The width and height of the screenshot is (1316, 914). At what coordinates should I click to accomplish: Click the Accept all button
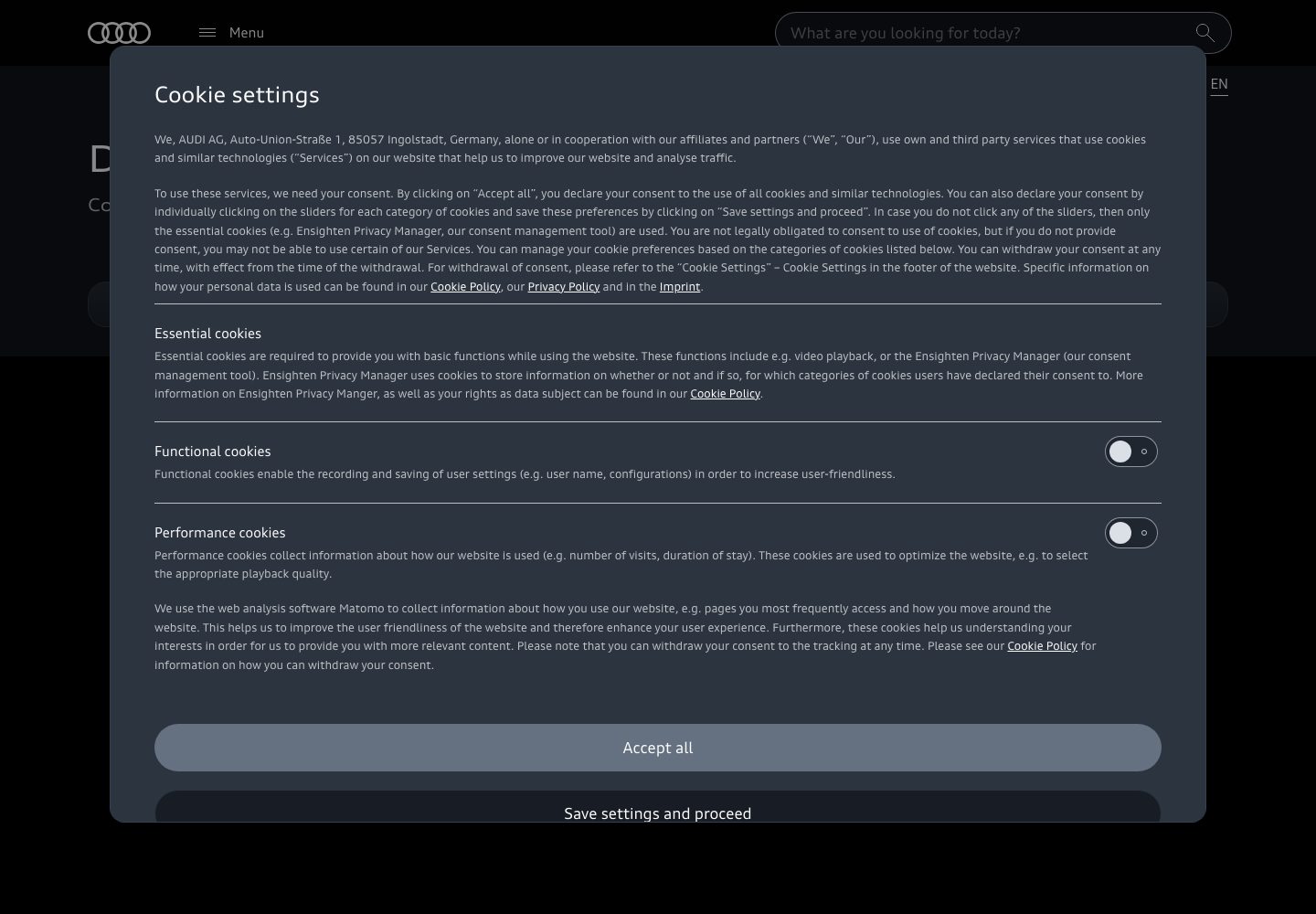[658, 748]
